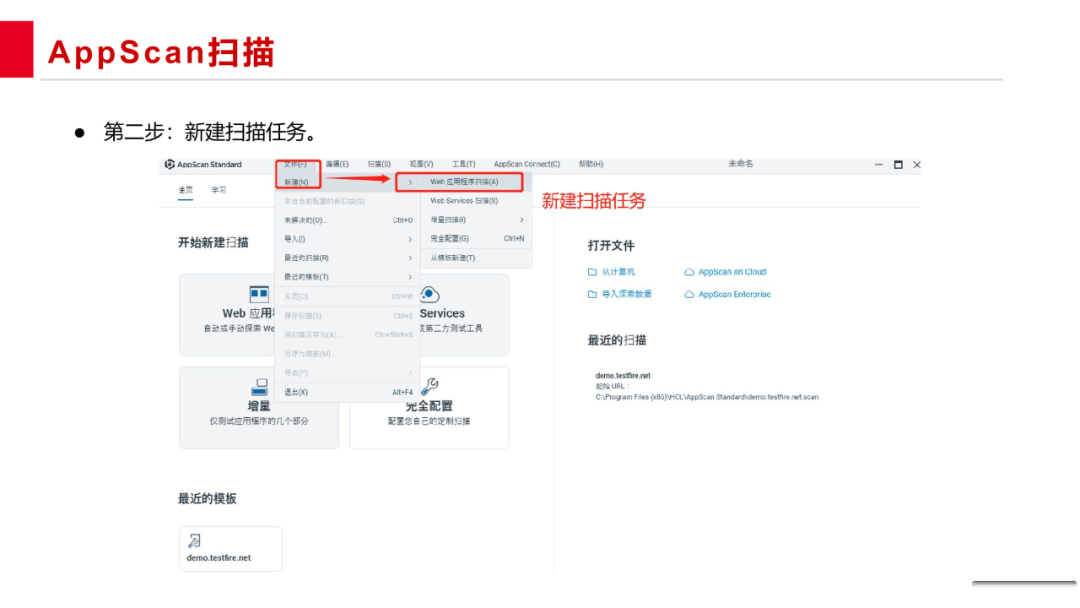Select 完全配置(G) Ctrl+N entry
Image resolution: width=1080 pixels, height=608 pixels.
(x=476, y=239)
